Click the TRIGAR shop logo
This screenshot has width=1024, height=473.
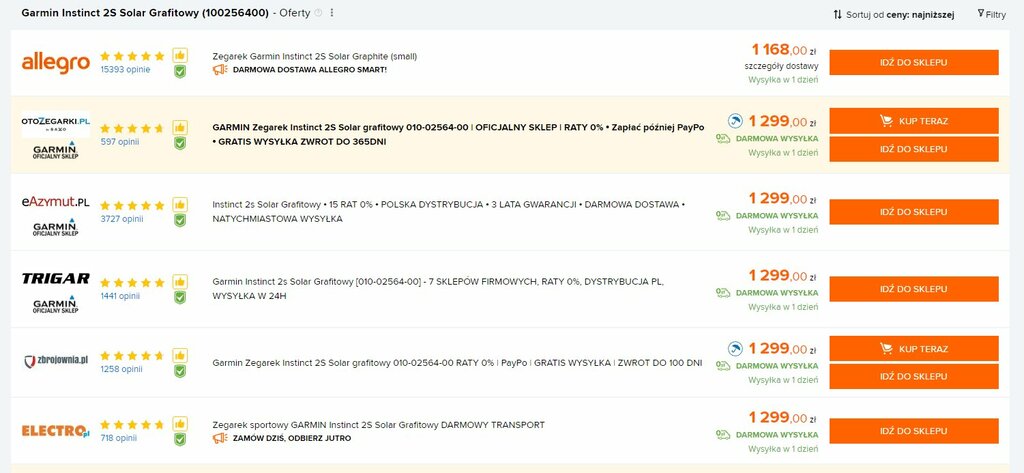tap(56, 278)
